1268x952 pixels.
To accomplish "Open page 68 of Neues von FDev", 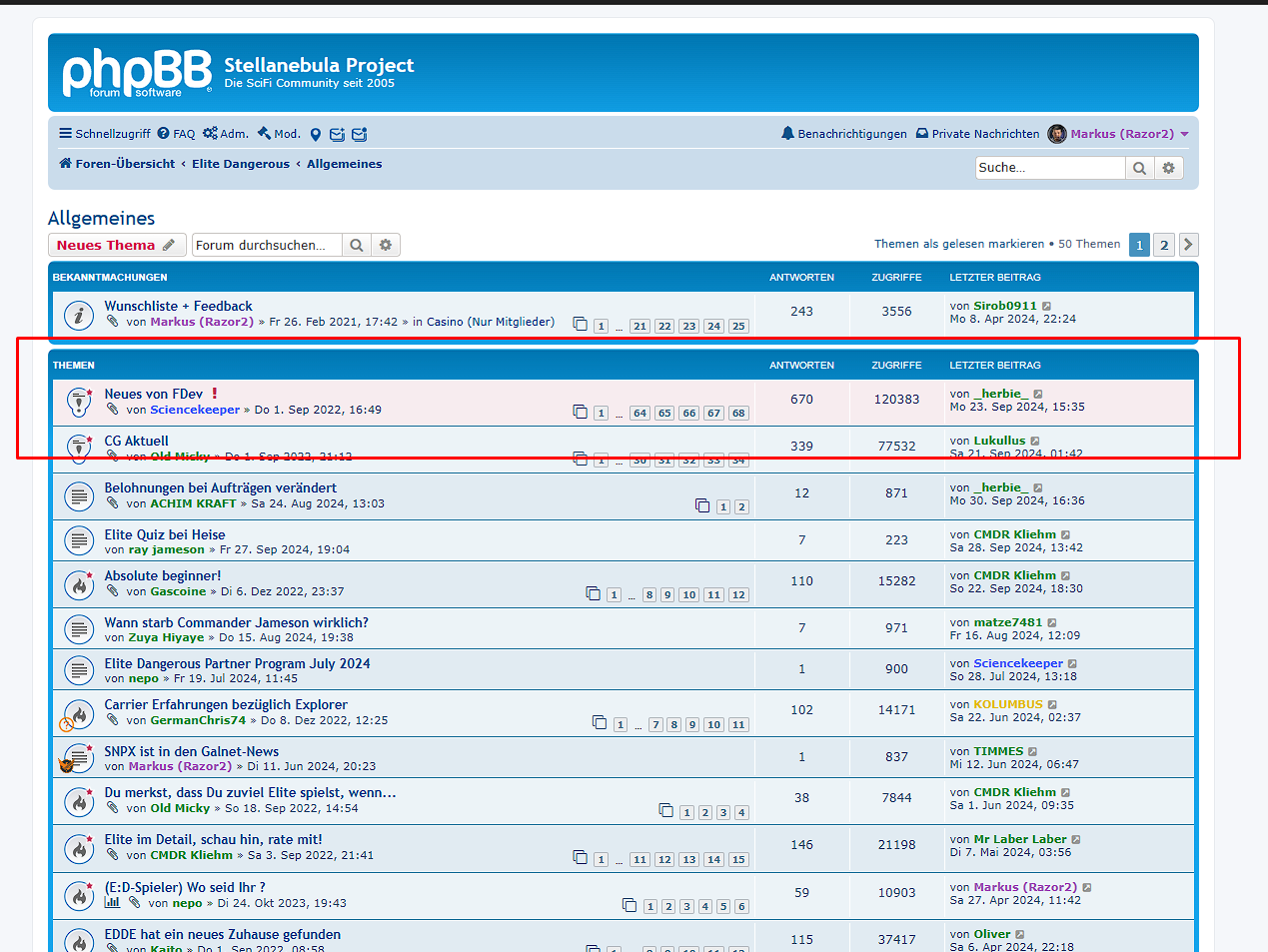I will [x=738, y=414].
